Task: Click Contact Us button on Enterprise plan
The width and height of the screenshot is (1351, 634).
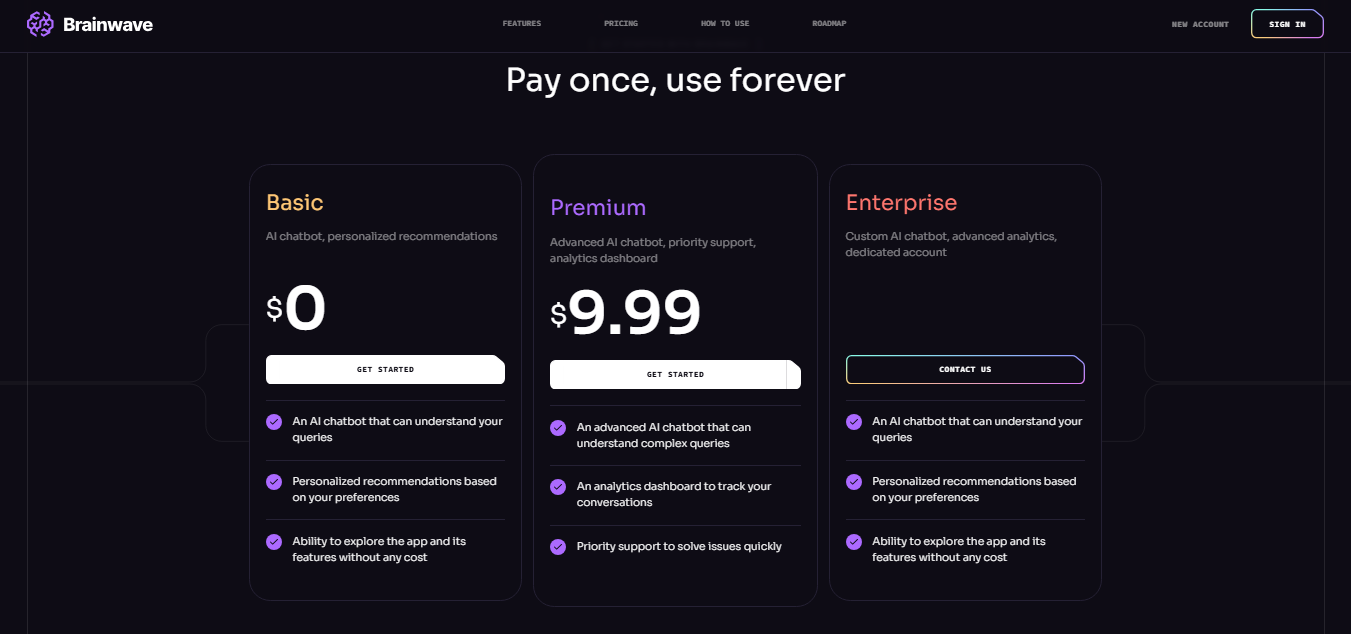Action: click(x=965, y=370)
